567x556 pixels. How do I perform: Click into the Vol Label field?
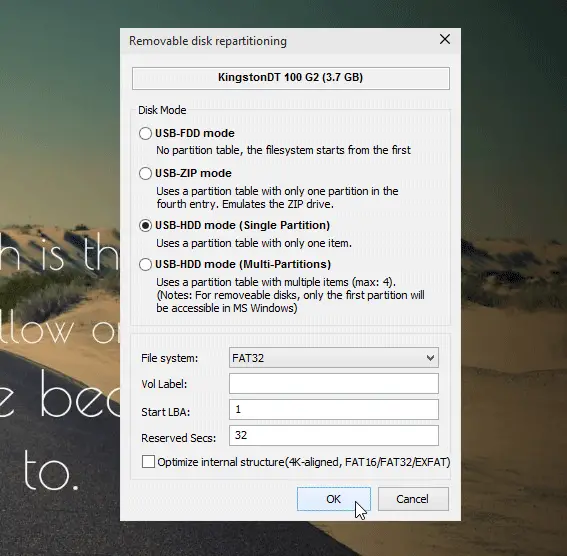[x=334, y=384]
